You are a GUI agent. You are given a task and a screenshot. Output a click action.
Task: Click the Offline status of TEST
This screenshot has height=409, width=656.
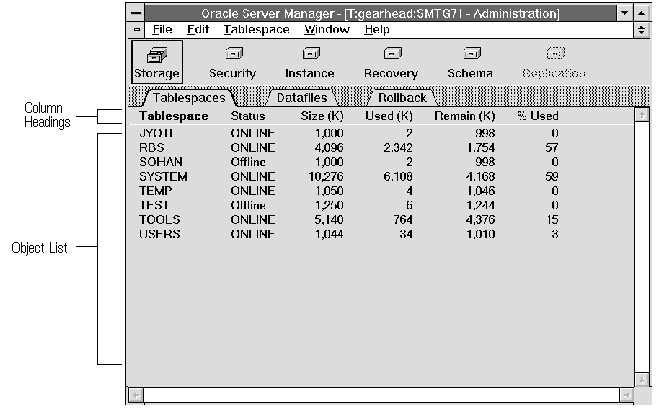pyautogui.click(x=248, y=205)
